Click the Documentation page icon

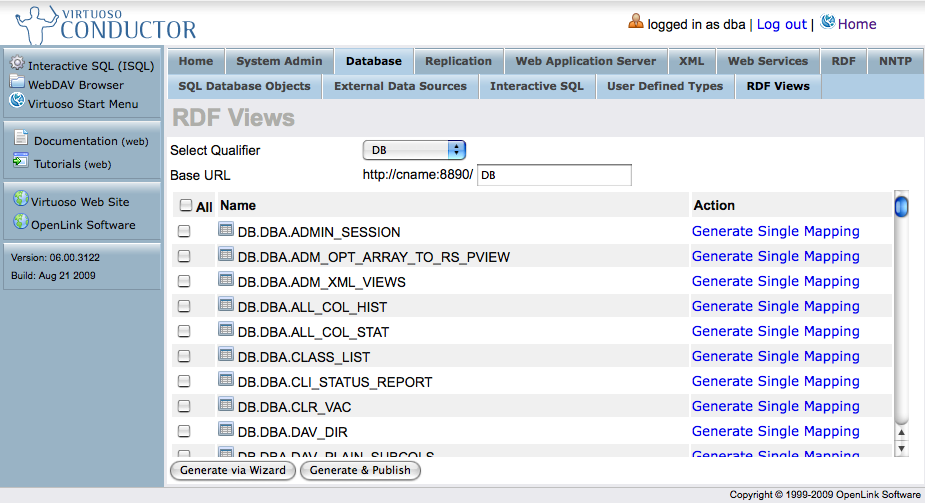[21, 140]
